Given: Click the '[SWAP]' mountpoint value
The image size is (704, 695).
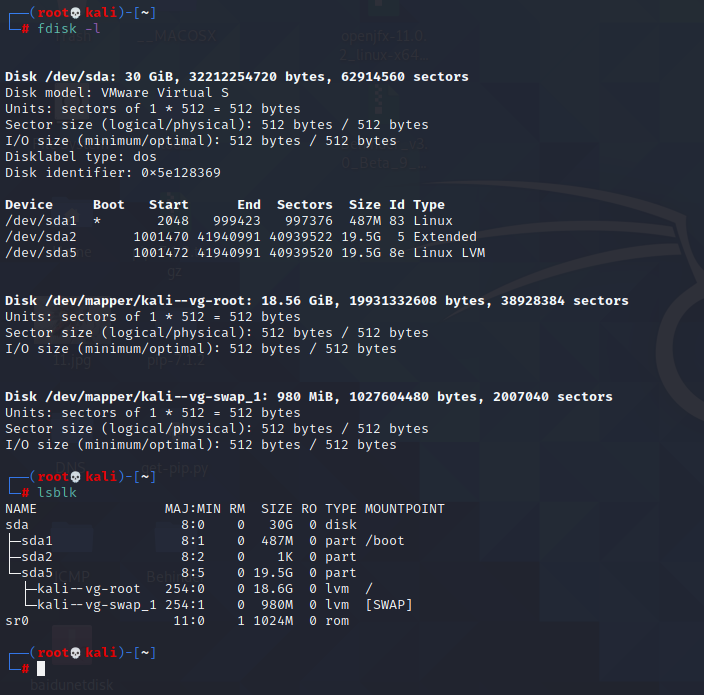Looking at the screenshot, I should click(389, 605).
